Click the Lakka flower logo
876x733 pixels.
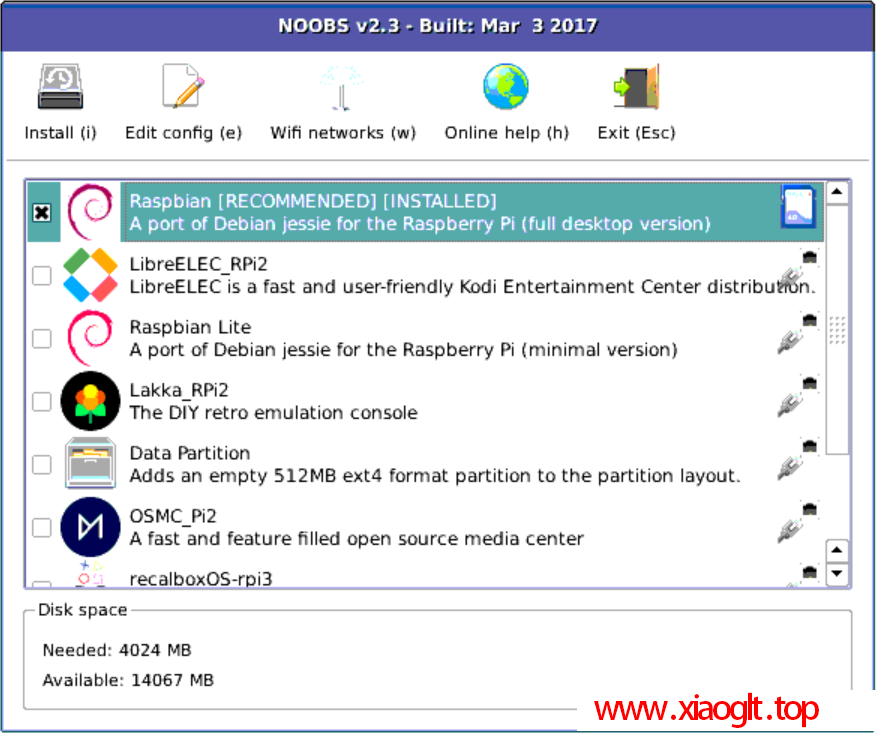click(90, 401)
